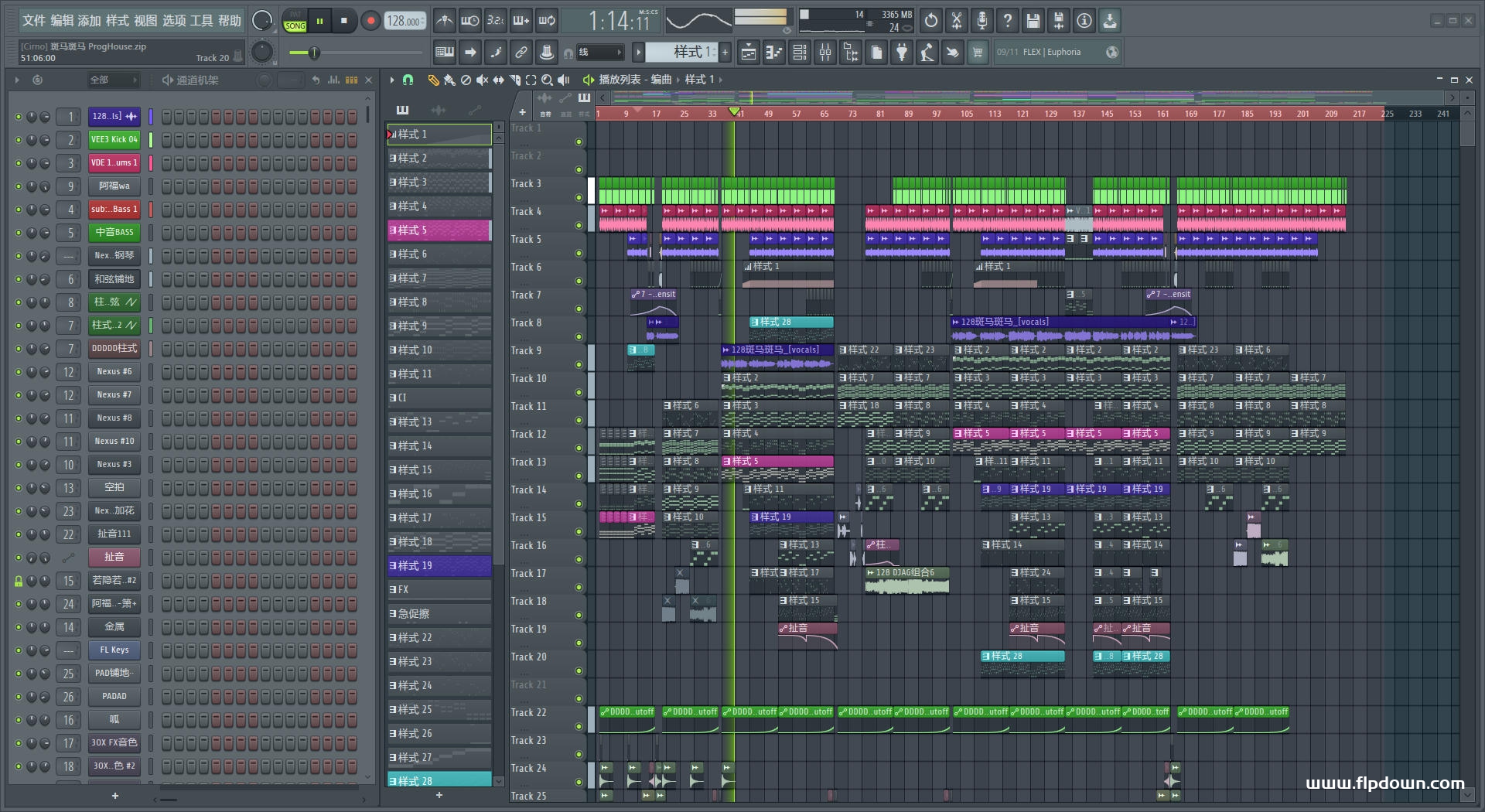1485x812 pixels.
Task: Open the 全部 channel filter dropdown
Action: pos(112,80)
